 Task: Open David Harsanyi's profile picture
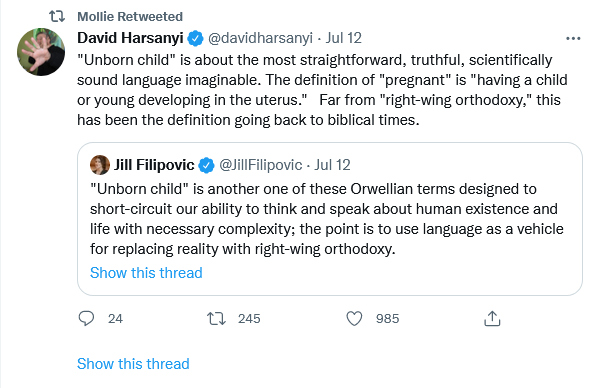[x=41, y=52]
